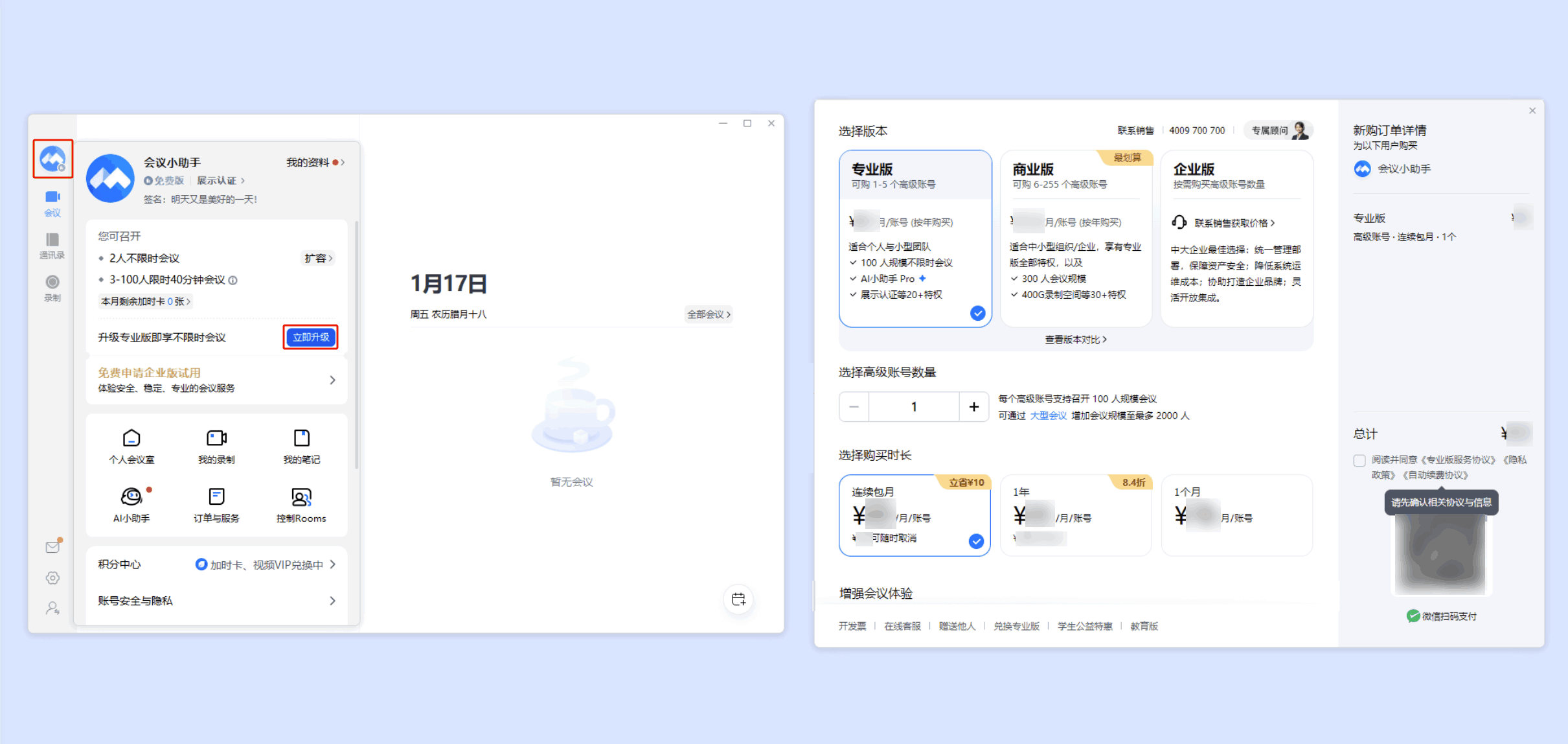Click 赠送他人 in the footer menu
The width and height of the screenshot is (1568, 744).
pos(957,626)
